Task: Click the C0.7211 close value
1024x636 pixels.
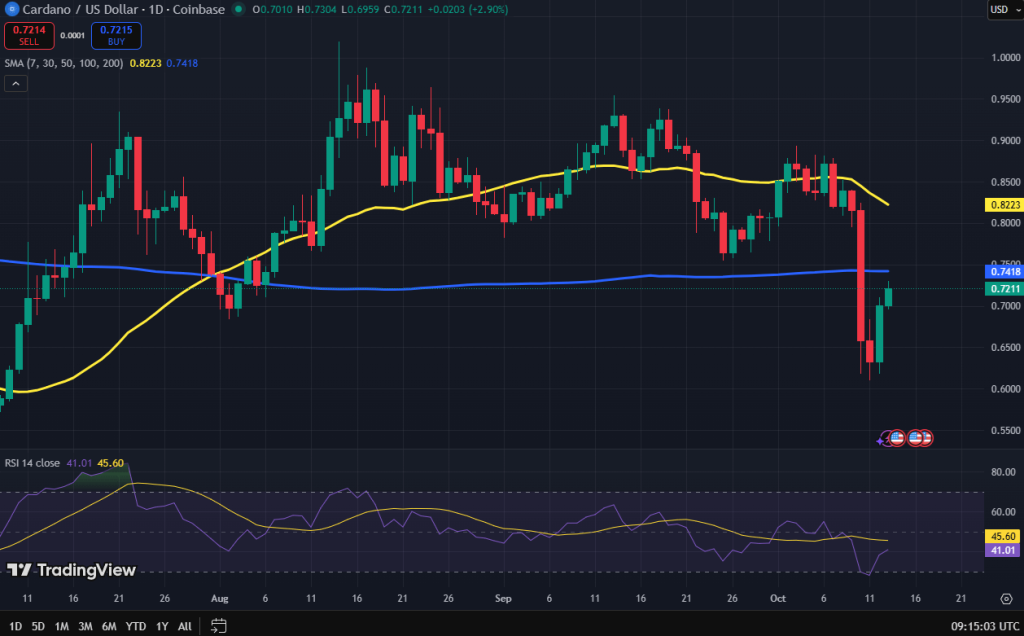Action: click(x=404, y=9)
